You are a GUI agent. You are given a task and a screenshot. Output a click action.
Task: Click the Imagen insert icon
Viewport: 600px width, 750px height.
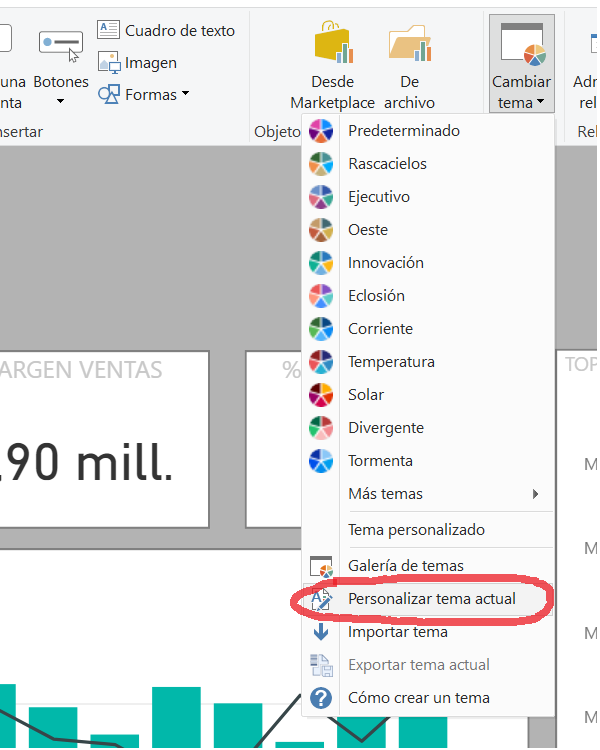tap(109, 62)
